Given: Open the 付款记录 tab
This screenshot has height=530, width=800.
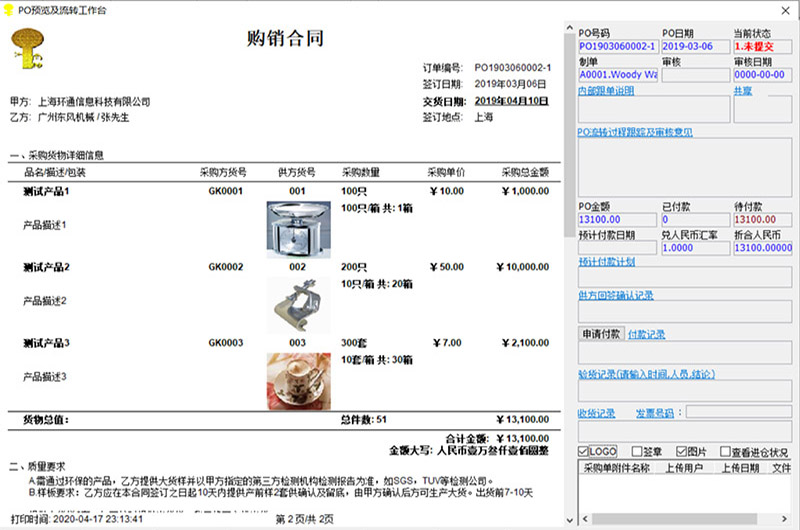Looking at the screenshot, I should 646,333.
